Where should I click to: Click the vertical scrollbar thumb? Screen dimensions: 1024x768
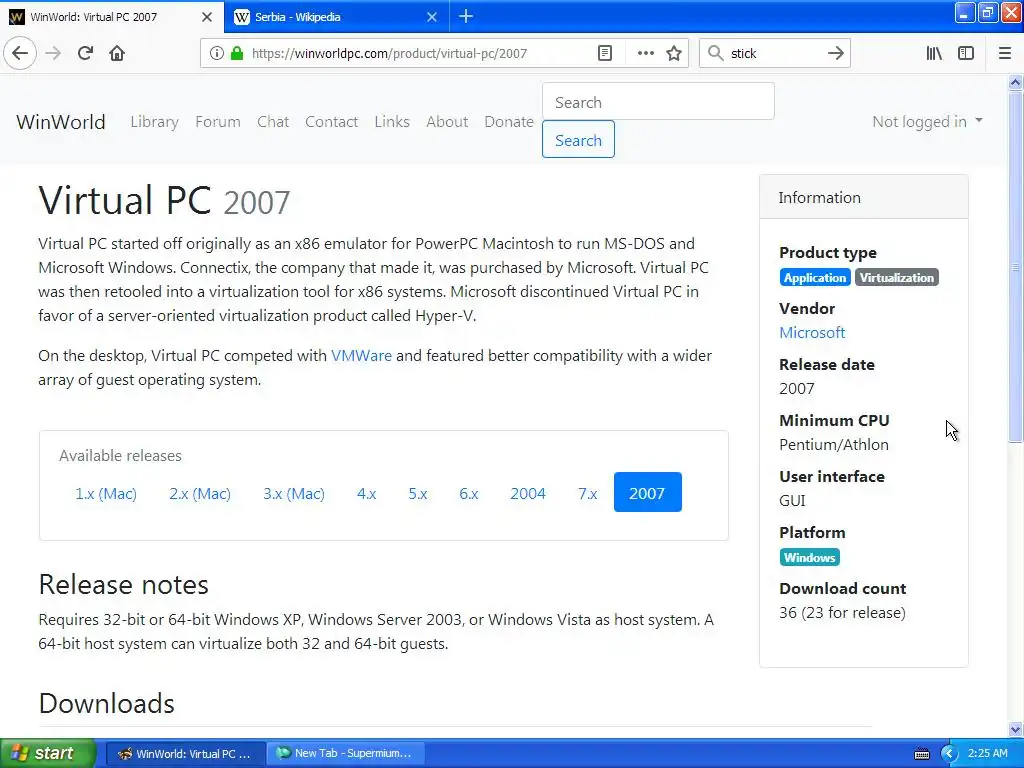pos(1015,267)
